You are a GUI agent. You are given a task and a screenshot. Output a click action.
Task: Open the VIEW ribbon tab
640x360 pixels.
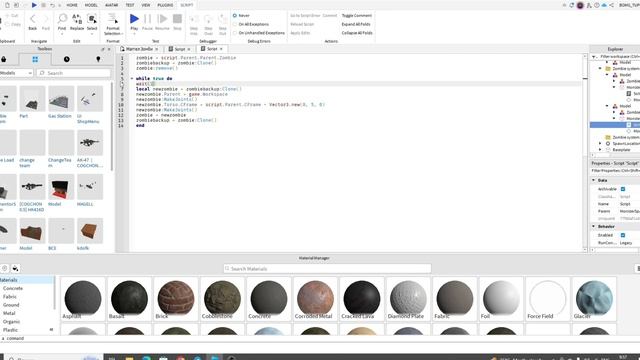pos(146,5)
